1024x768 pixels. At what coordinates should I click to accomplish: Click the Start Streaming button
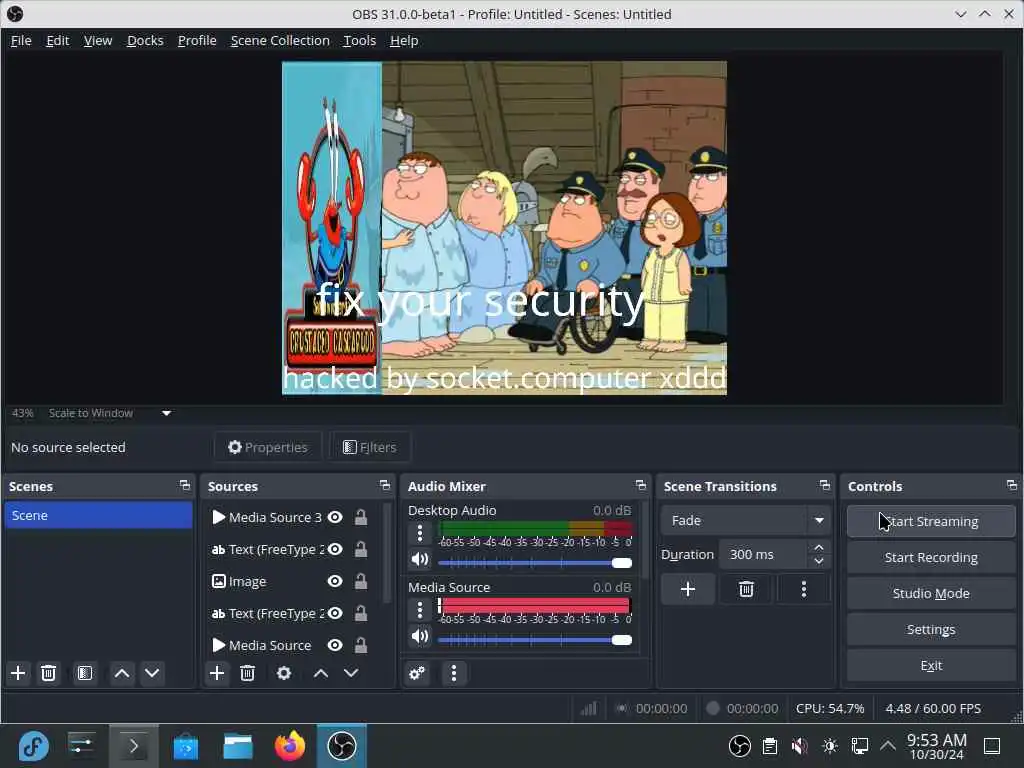[x=931, y=521]
